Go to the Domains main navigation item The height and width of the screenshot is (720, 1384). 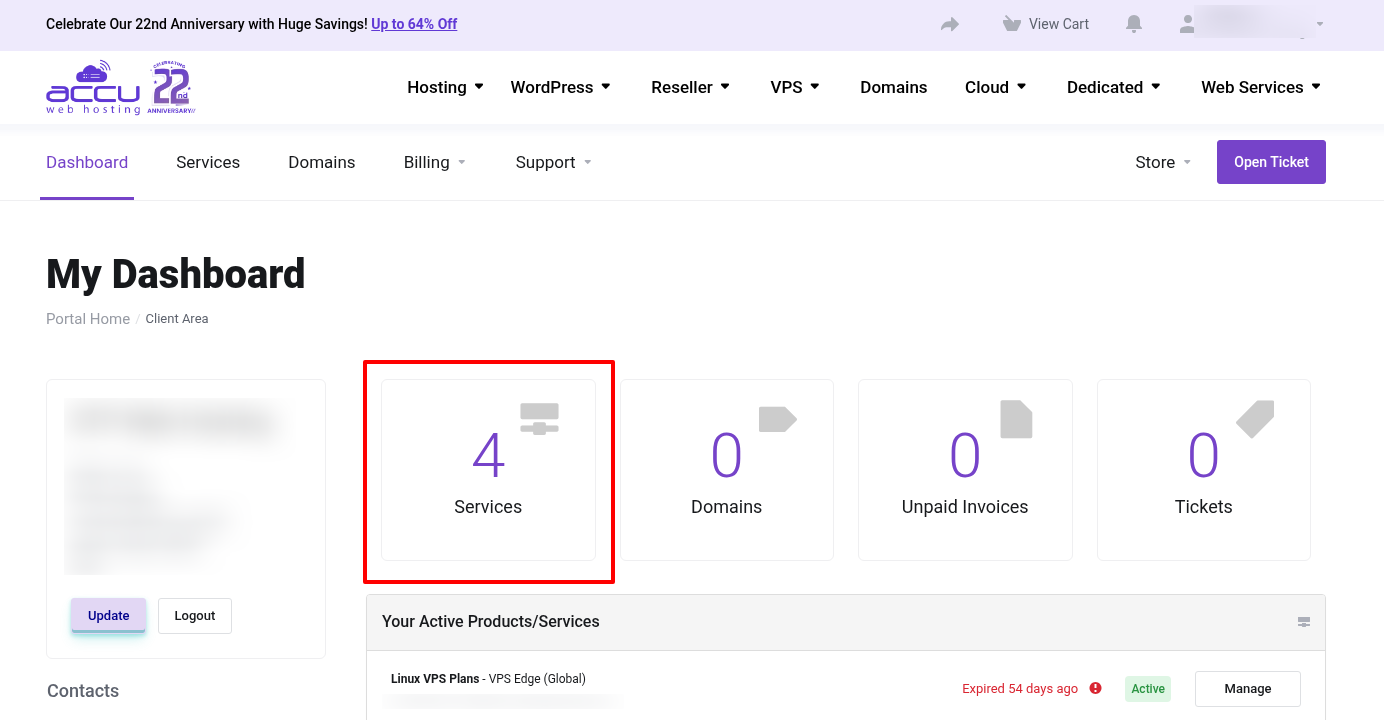pyautogui.click(x=893, y=87)
